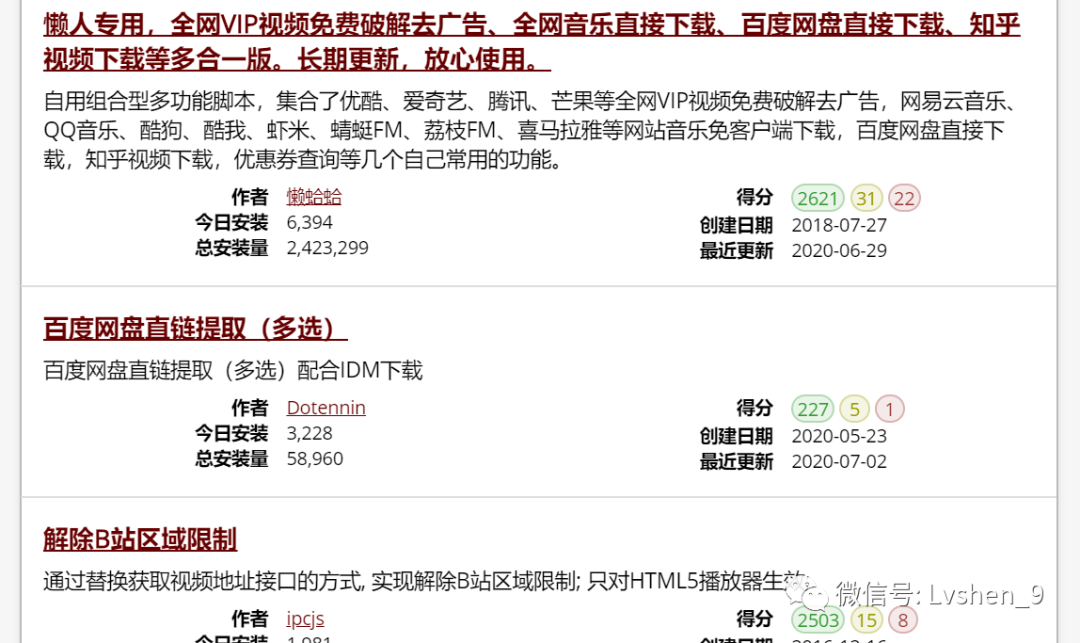The height and width of the screenshot is (643, 1080).
Task: Click yellow score badge 15
Action: [866, 620]
